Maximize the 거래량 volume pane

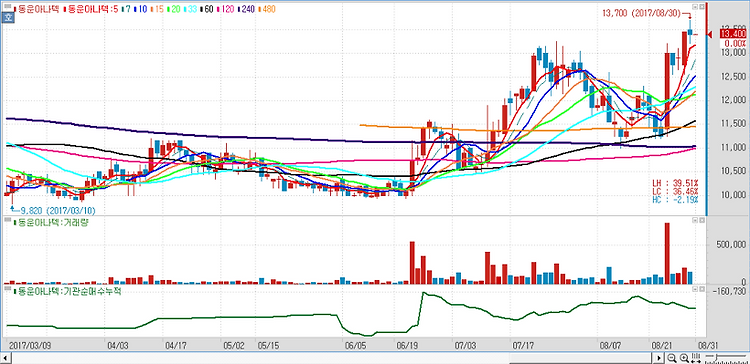tap(702, 221)
